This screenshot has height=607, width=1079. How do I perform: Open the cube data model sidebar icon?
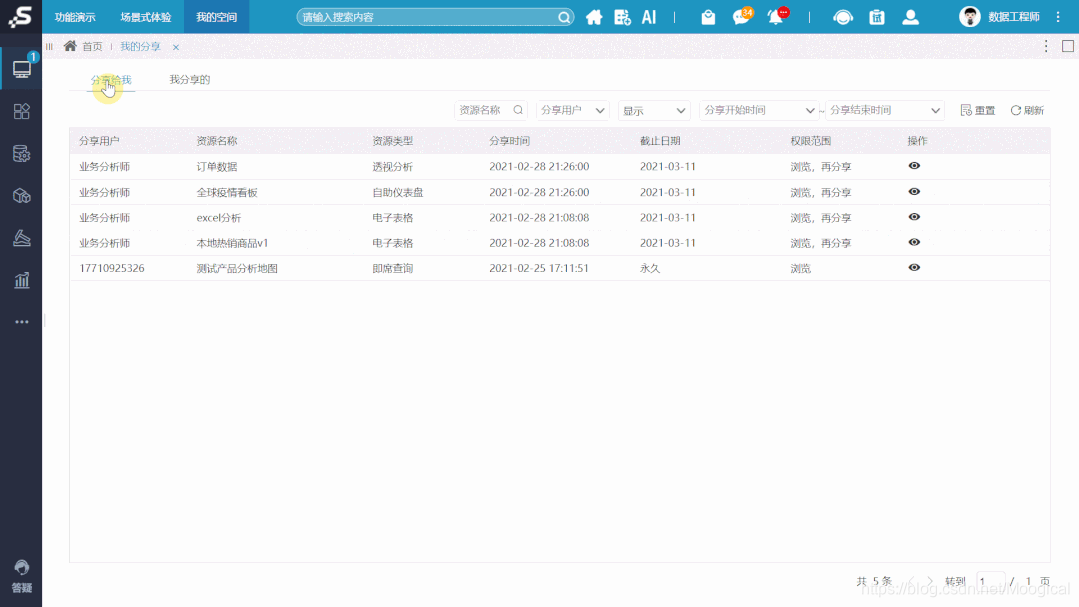(x=21, y=196)
